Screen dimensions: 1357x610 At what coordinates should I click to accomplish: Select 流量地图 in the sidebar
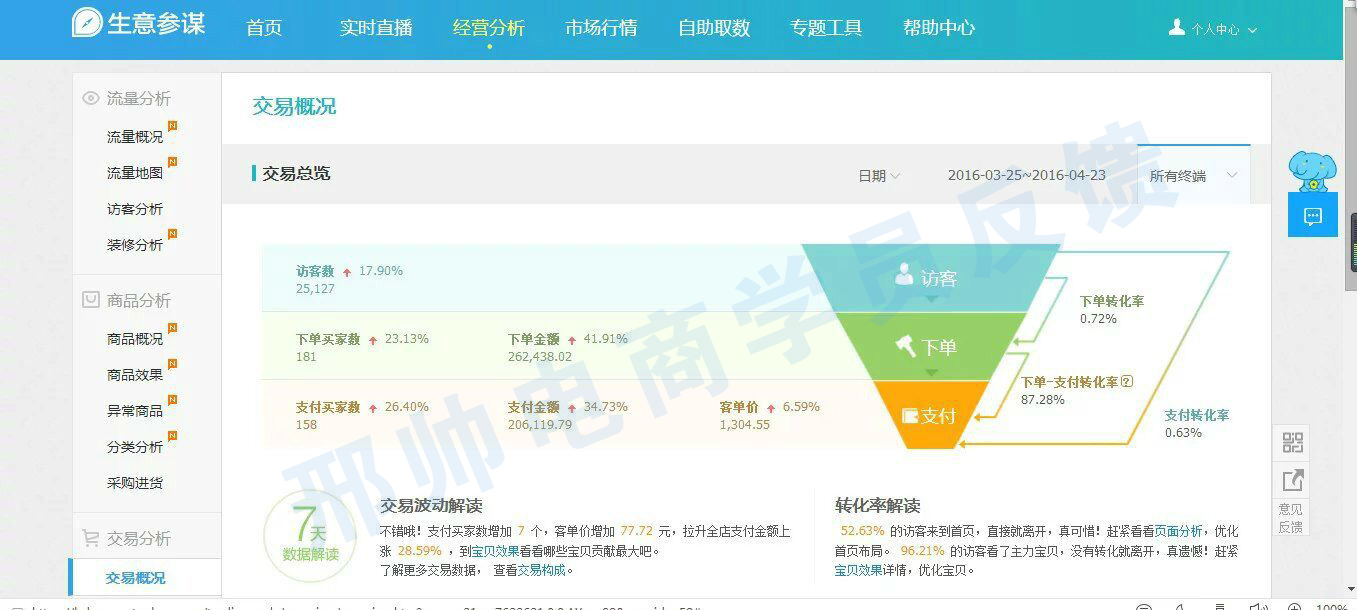coord(135,173)
